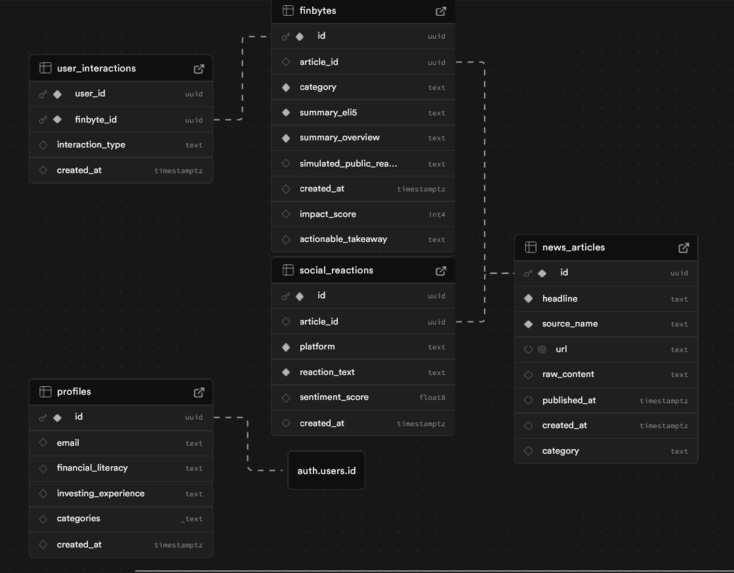Select the auth.users.id reference node
This screenshot has width=734, height=573.
(326, 470)
